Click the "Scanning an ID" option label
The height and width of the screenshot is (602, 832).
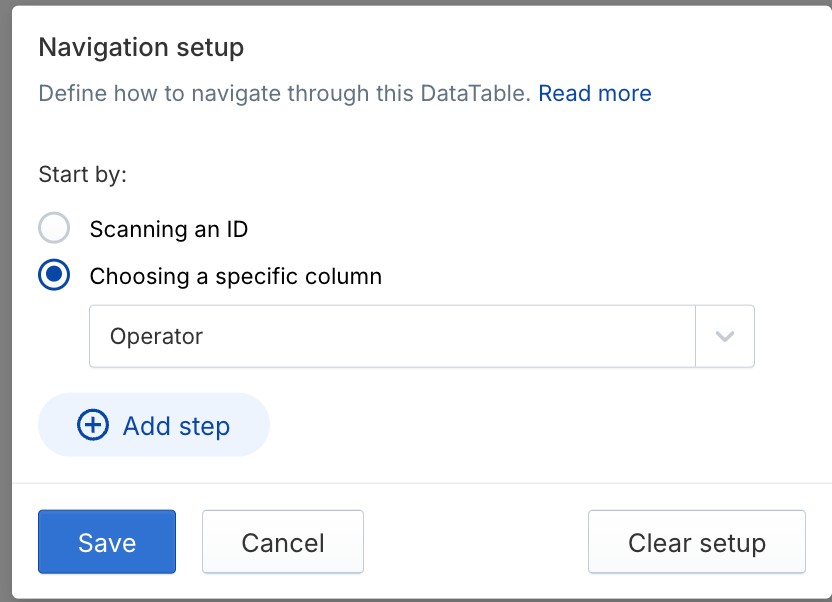[x=168, y=229]
